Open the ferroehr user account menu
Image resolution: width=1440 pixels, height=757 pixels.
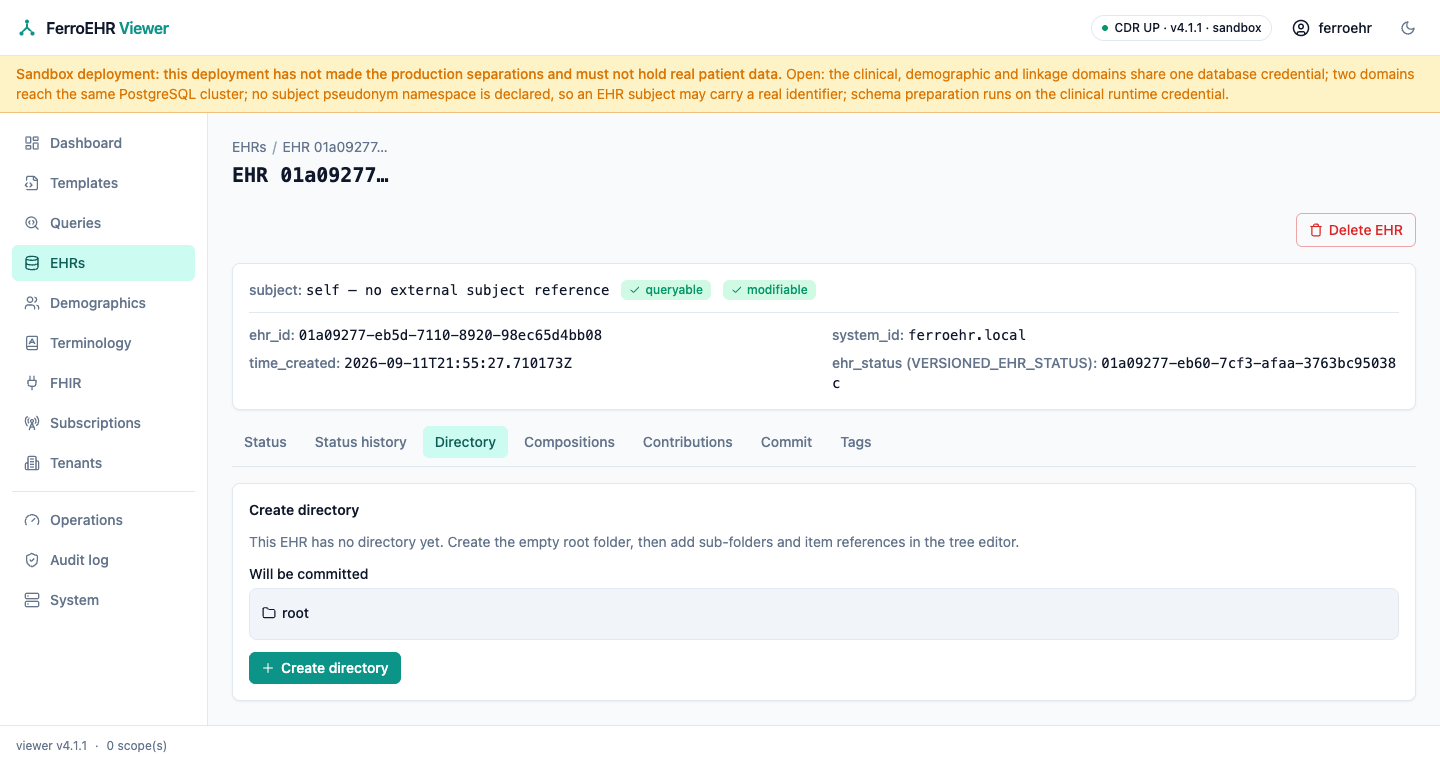(1332, 28)
